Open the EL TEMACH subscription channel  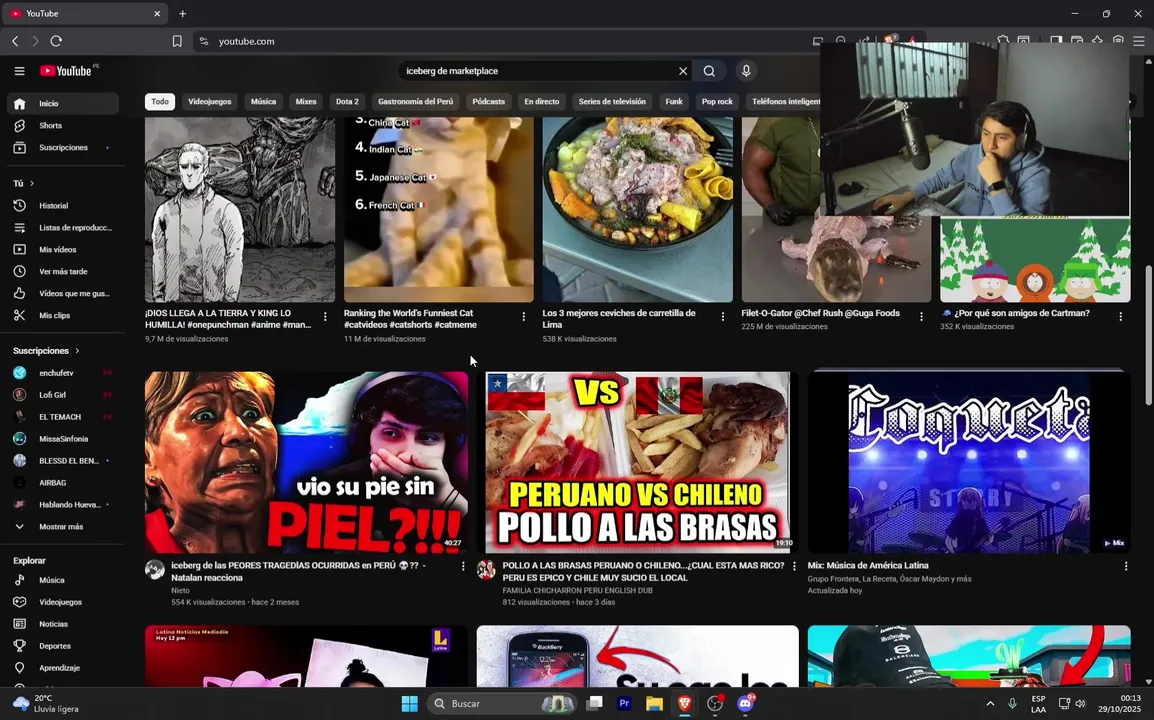coord(63,417)
